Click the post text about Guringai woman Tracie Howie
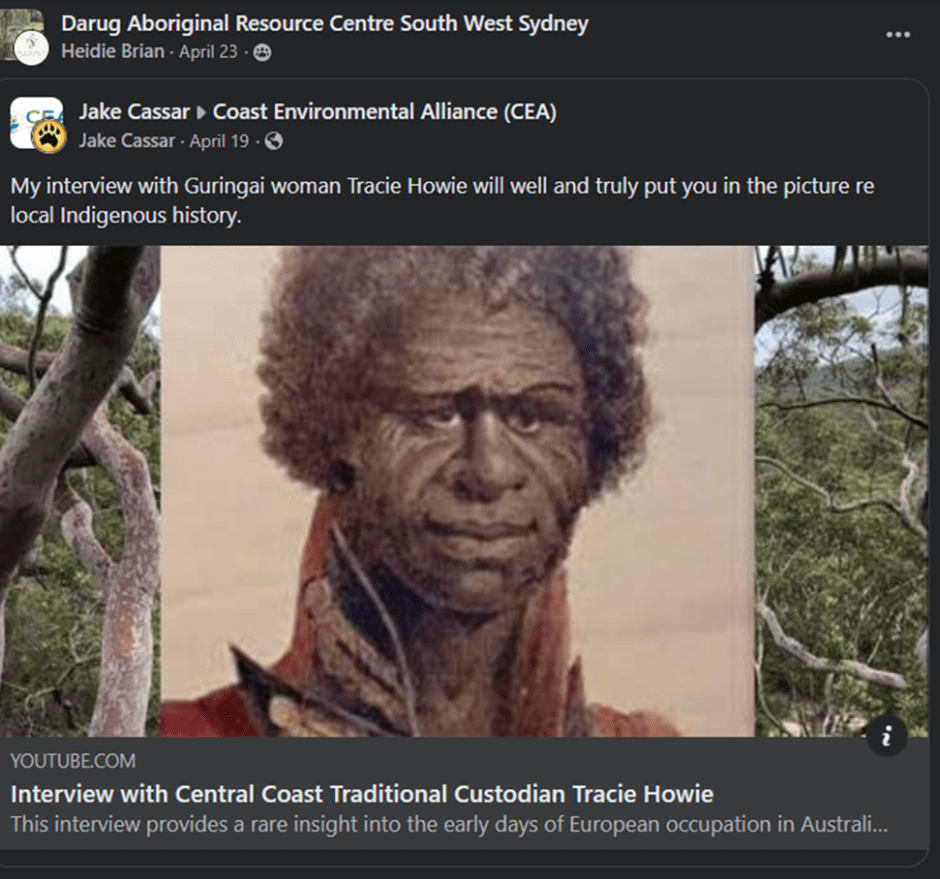940x879 pixels. coord(442,200)
